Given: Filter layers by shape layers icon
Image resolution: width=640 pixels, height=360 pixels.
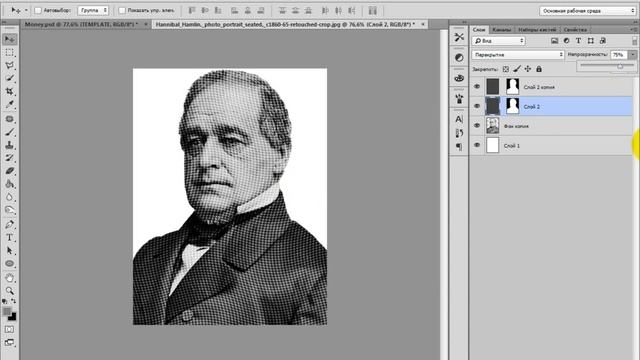Looking at the screenshot, I should pos(591,41).
